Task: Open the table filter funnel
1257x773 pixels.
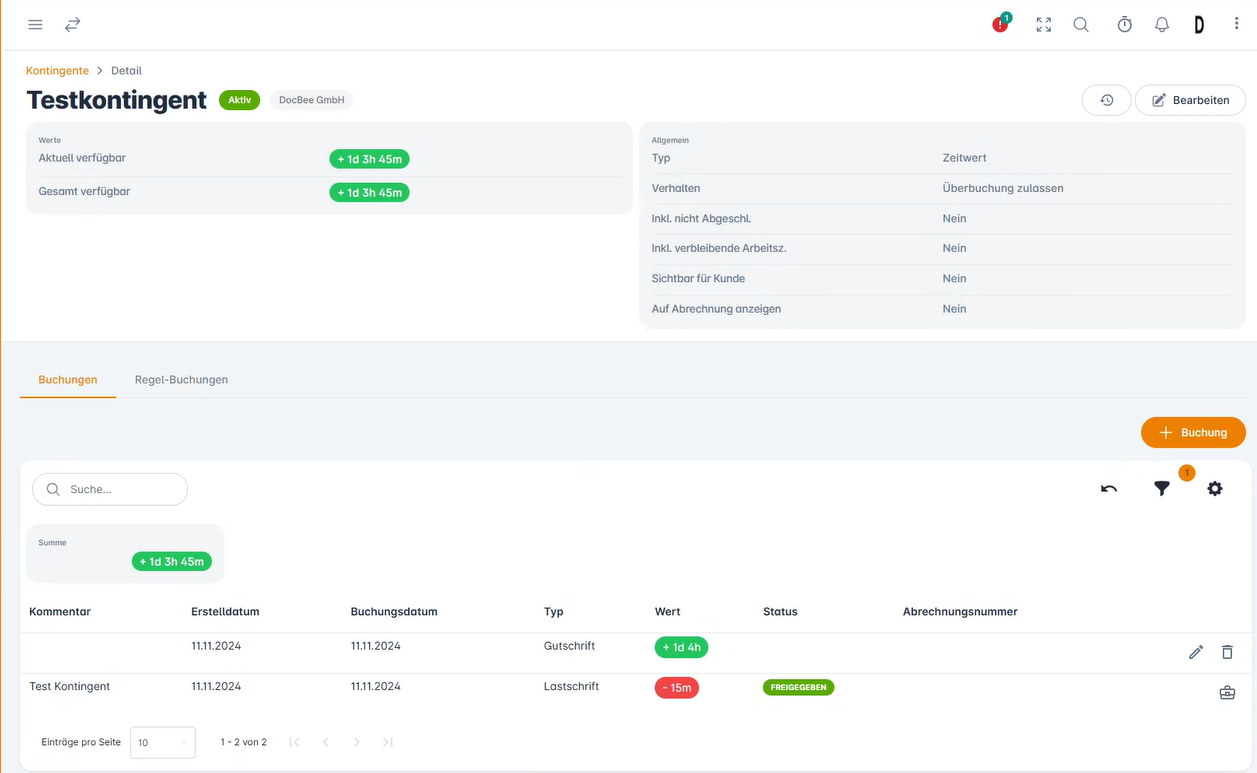Action: 1162,489
